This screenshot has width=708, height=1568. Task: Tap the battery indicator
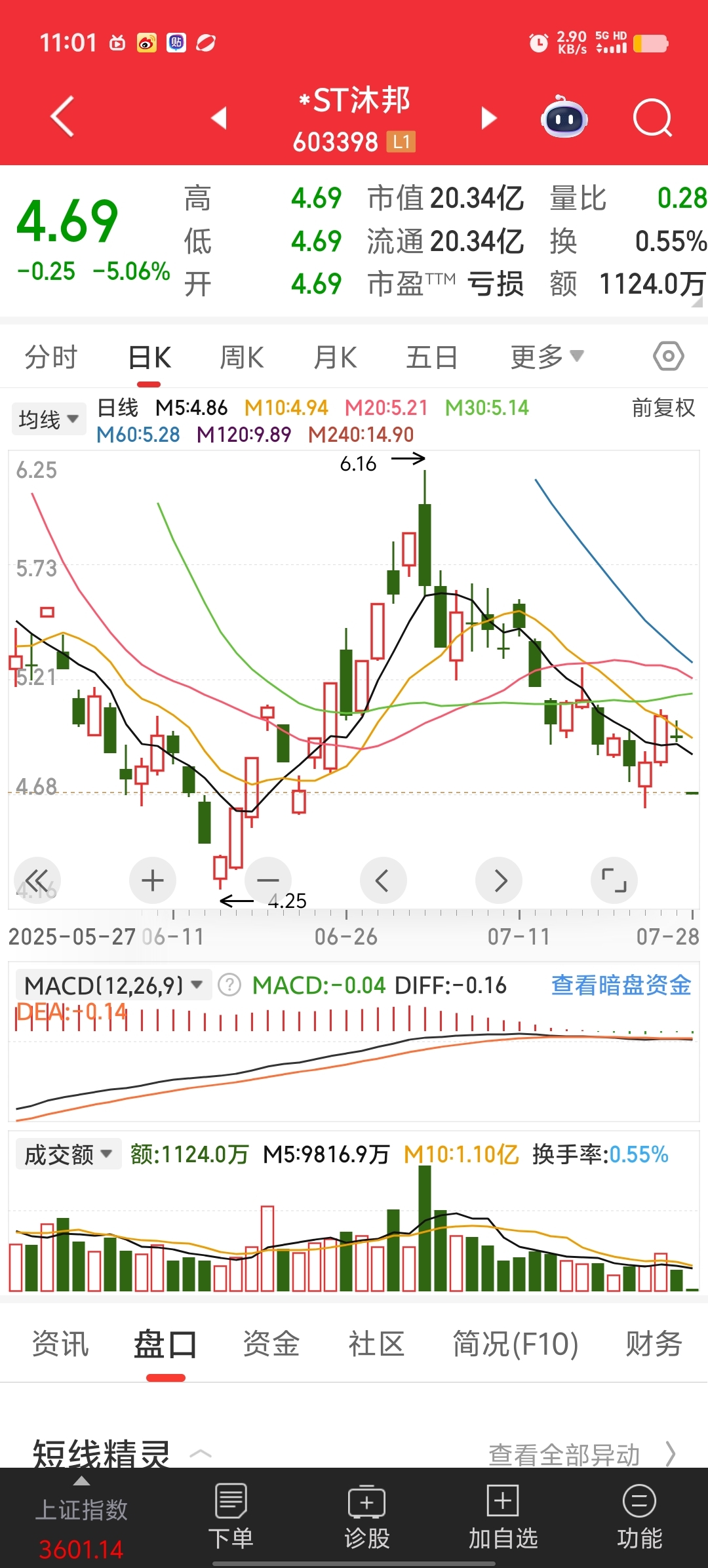click(651, 43)
